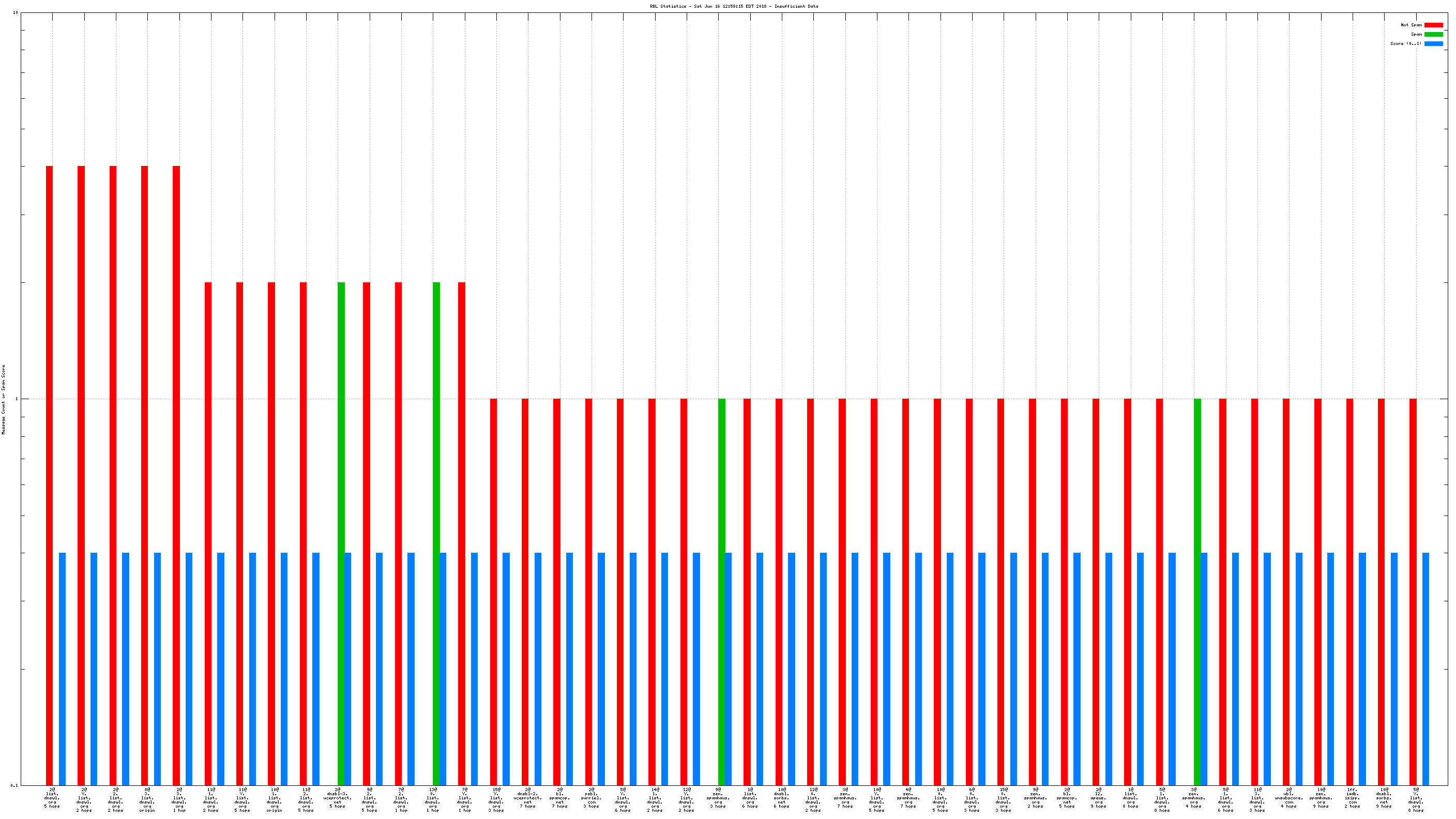Click the blue Score legend swatch
The height and width of the screenshot is (819, 1456).
coord(1433,43)
